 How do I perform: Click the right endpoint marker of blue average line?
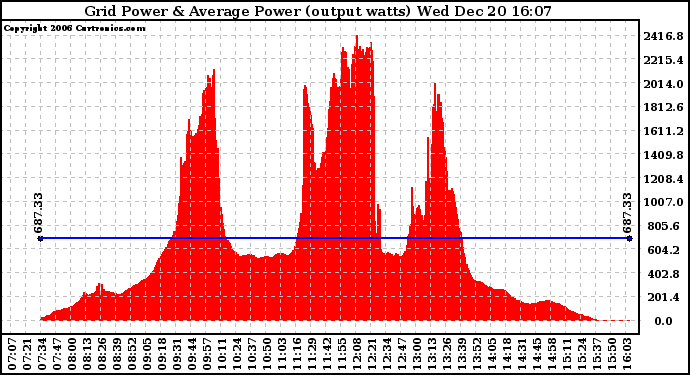click(x=629, y=239)
